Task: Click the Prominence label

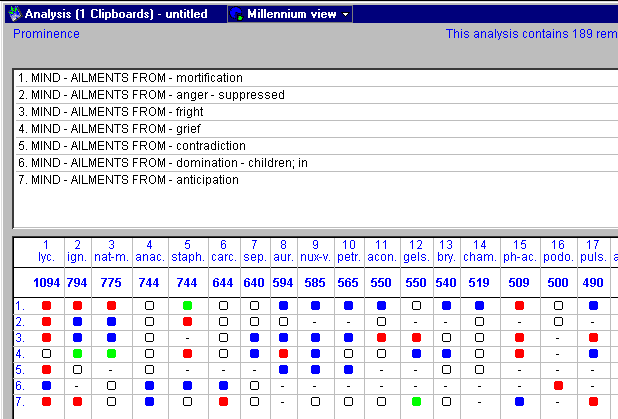Action: (x=46, y=34)
